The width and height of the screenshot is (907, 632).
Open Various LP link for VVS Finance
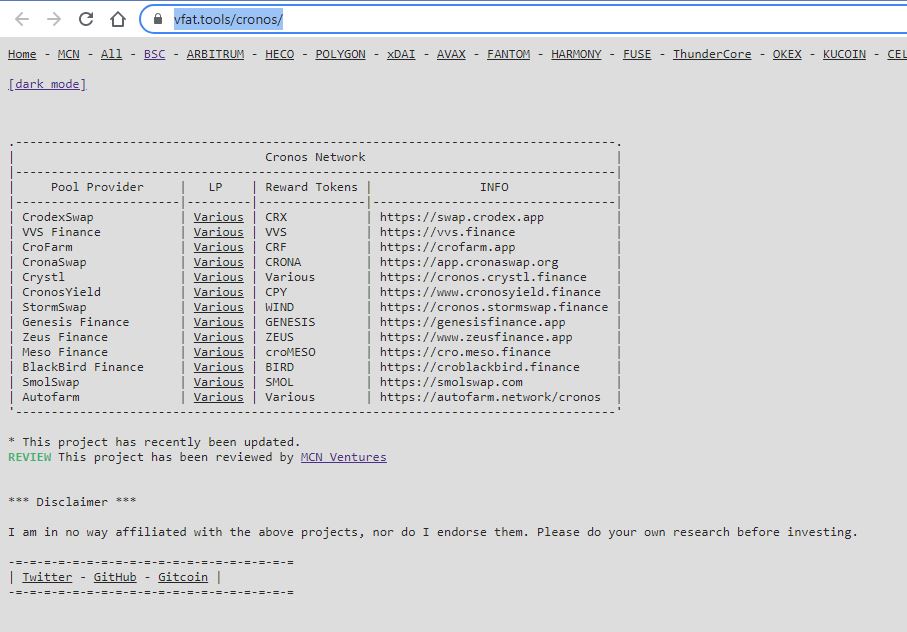pyautogui.click(x=219, y=232)
